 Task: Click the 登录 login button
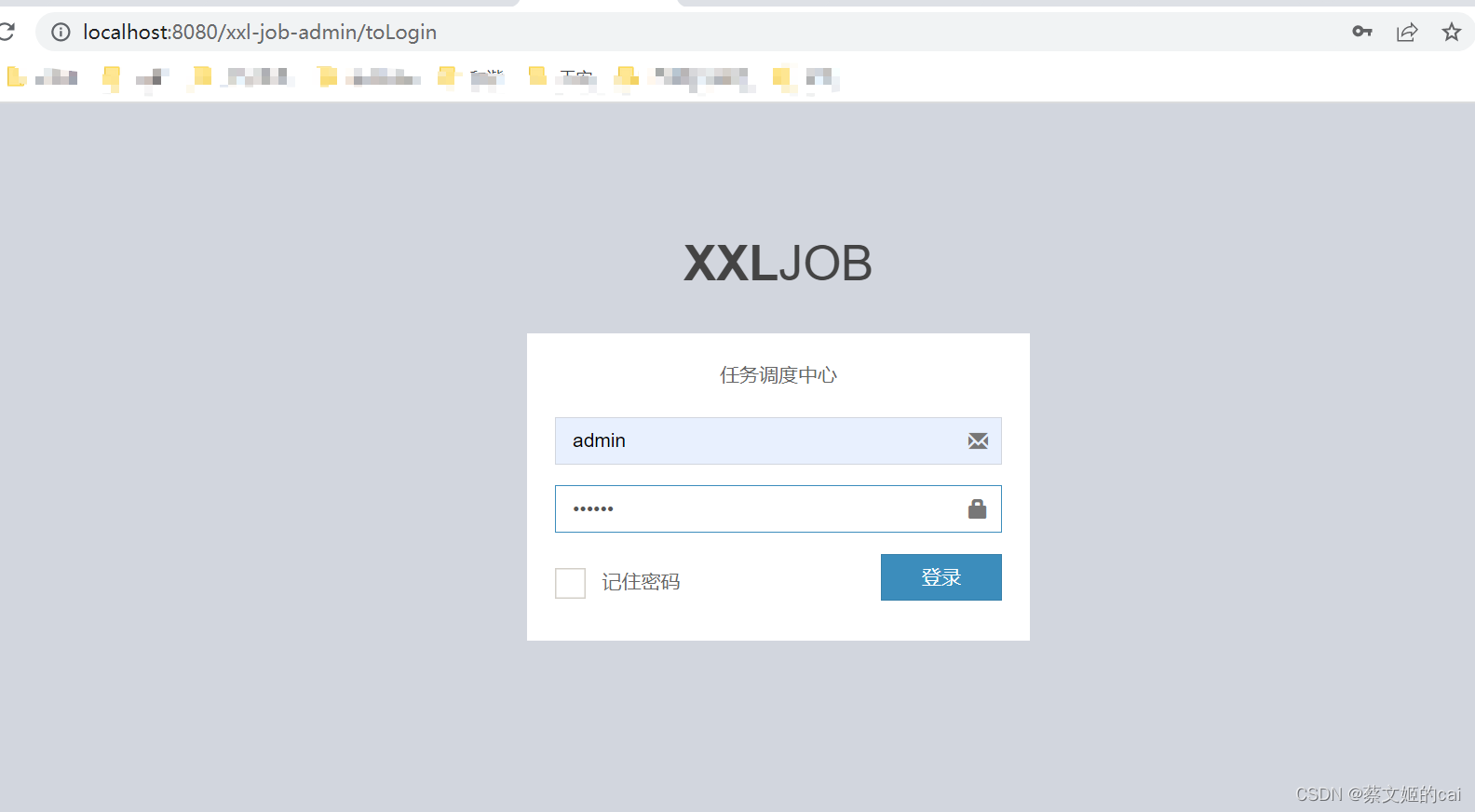(941, 577)
